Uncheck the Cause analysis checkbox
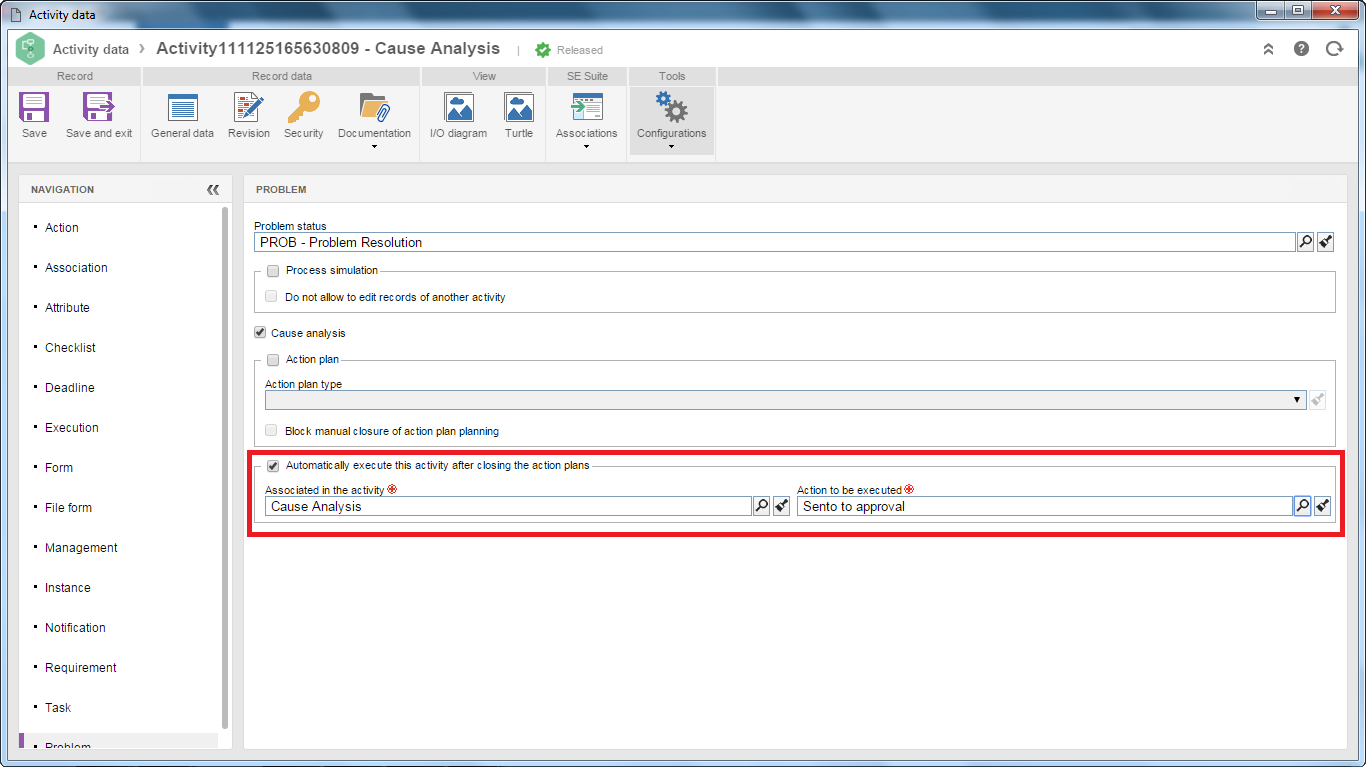The height and width of the screenshot is (767, 1366). 260,333
